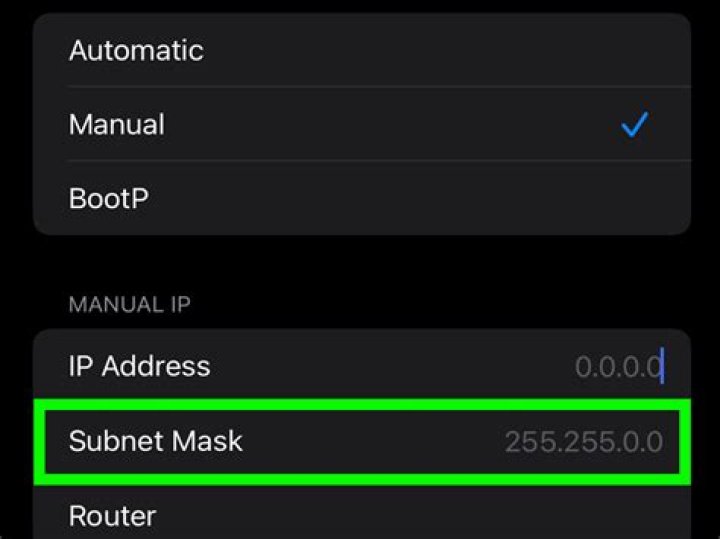This screenshot has height=539, width=720.
Task: Tap the Subnet Mask label
Action: 155,440
